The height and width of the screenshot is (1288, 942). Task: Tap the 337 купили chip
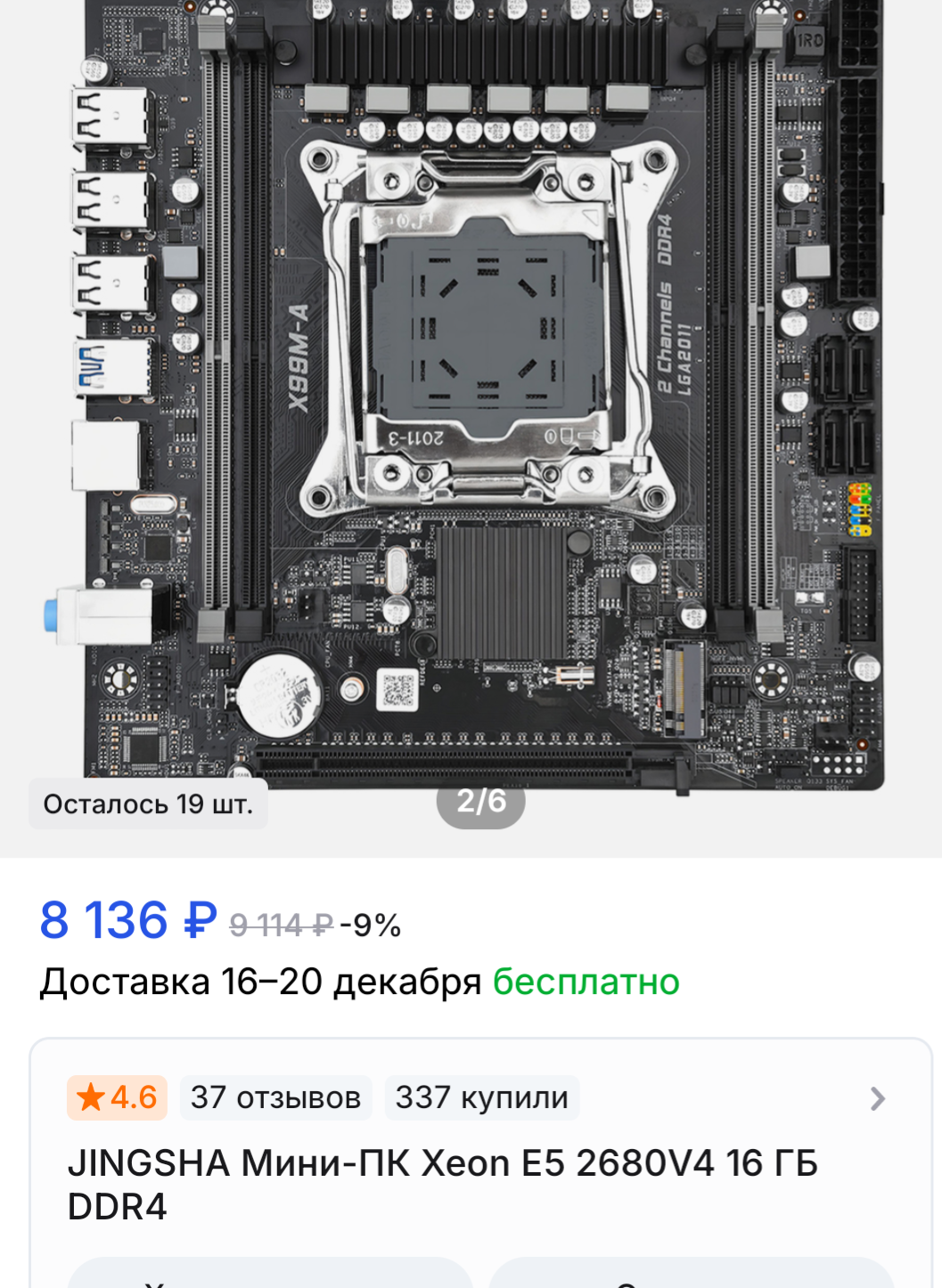pos(481,1097)
